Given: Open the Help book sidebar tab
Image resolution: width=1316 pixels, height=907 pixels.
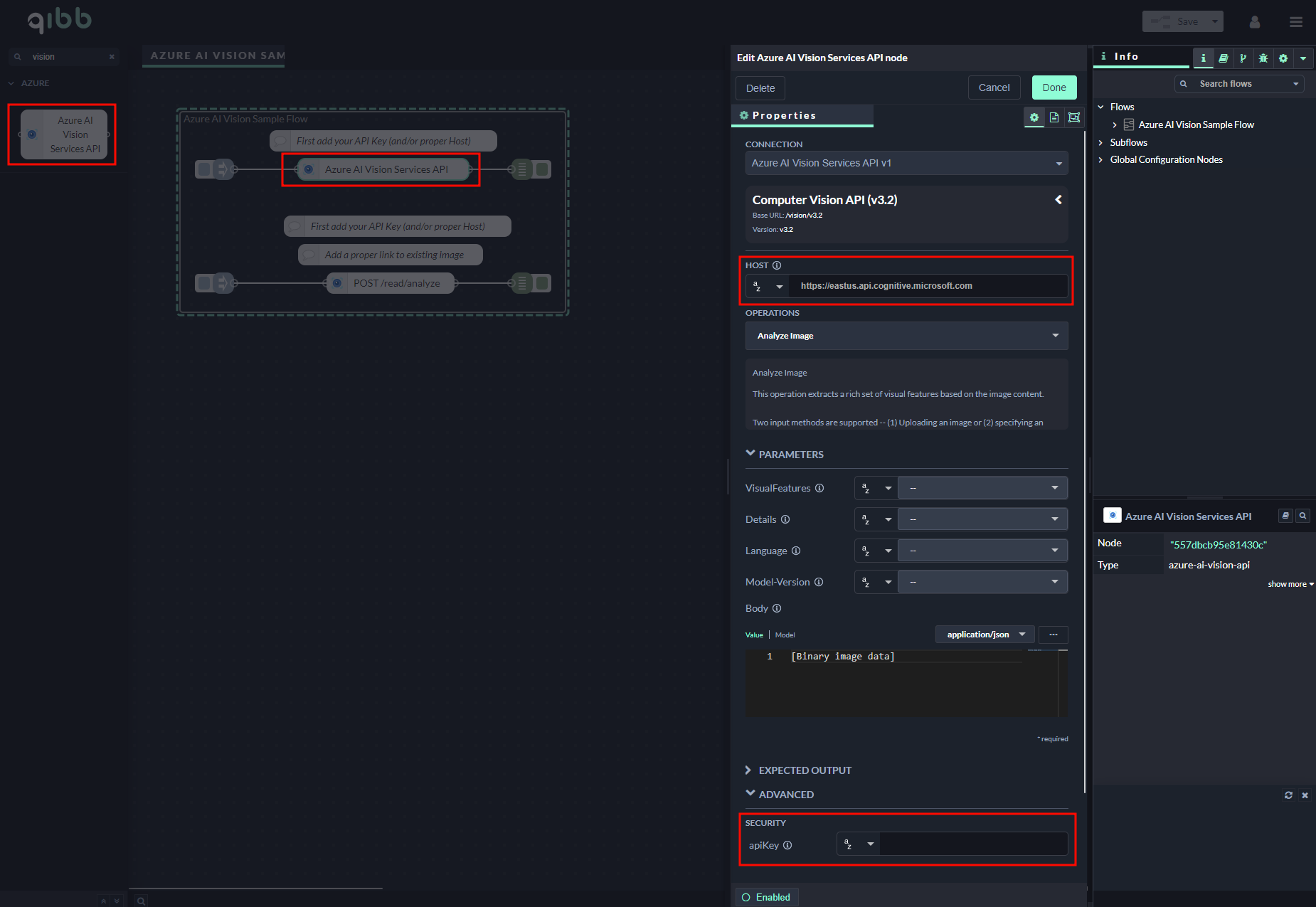Looking at the screenshot, I should [1223, 58].
